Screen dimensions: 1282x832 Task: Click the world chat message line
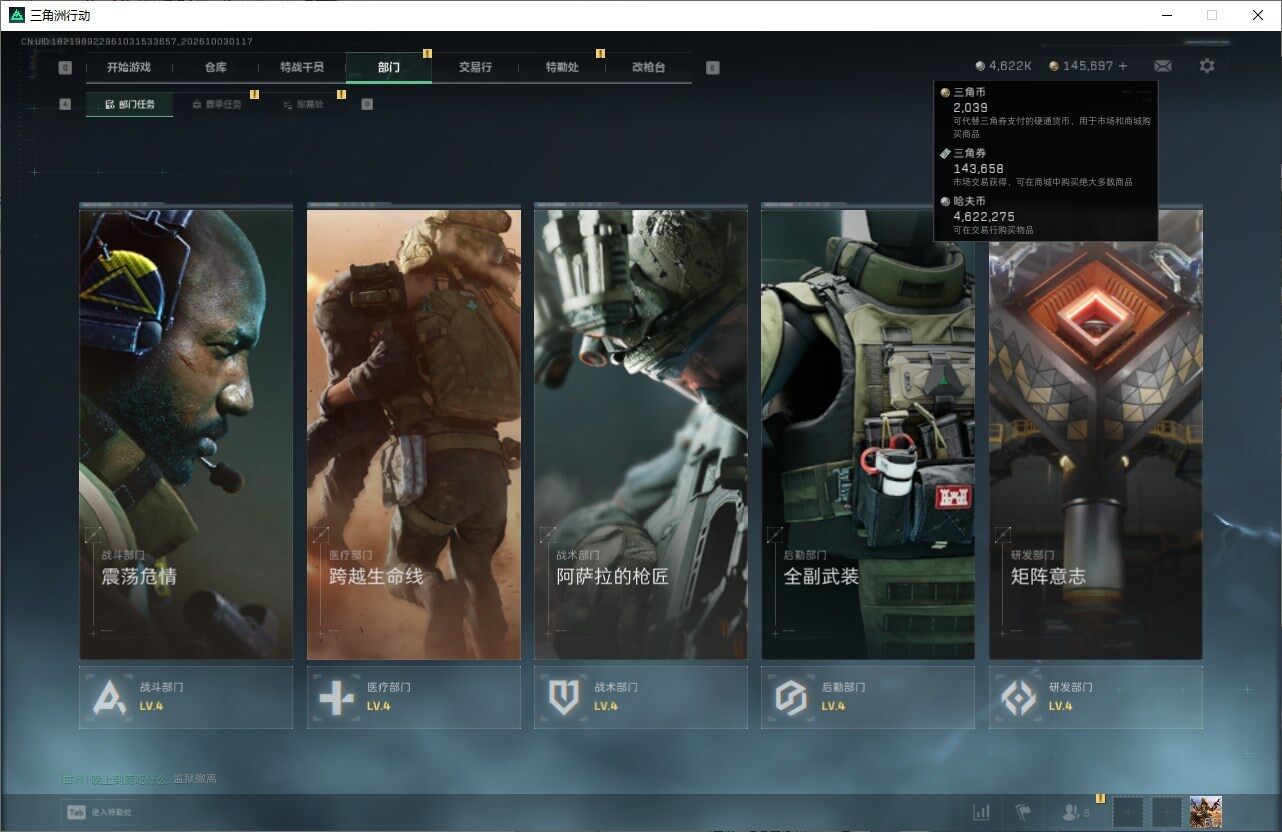[x=138, y=778]
